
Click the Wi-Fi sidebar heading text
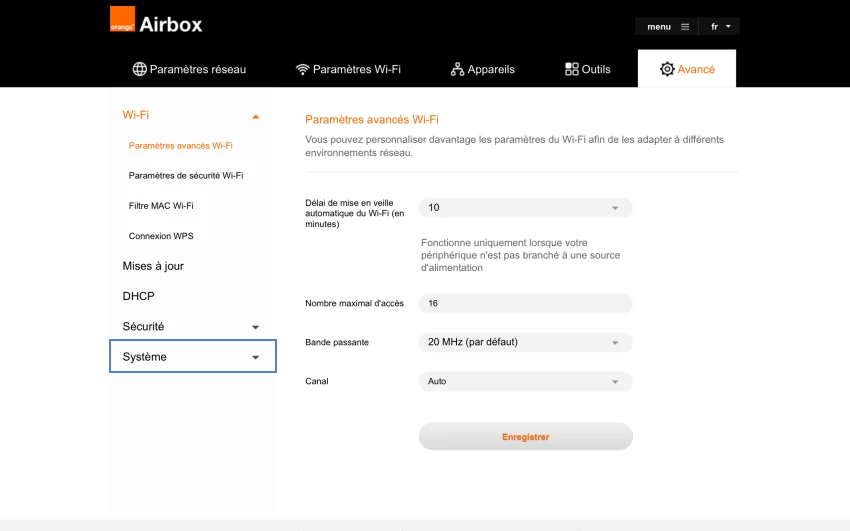point(136,115)
